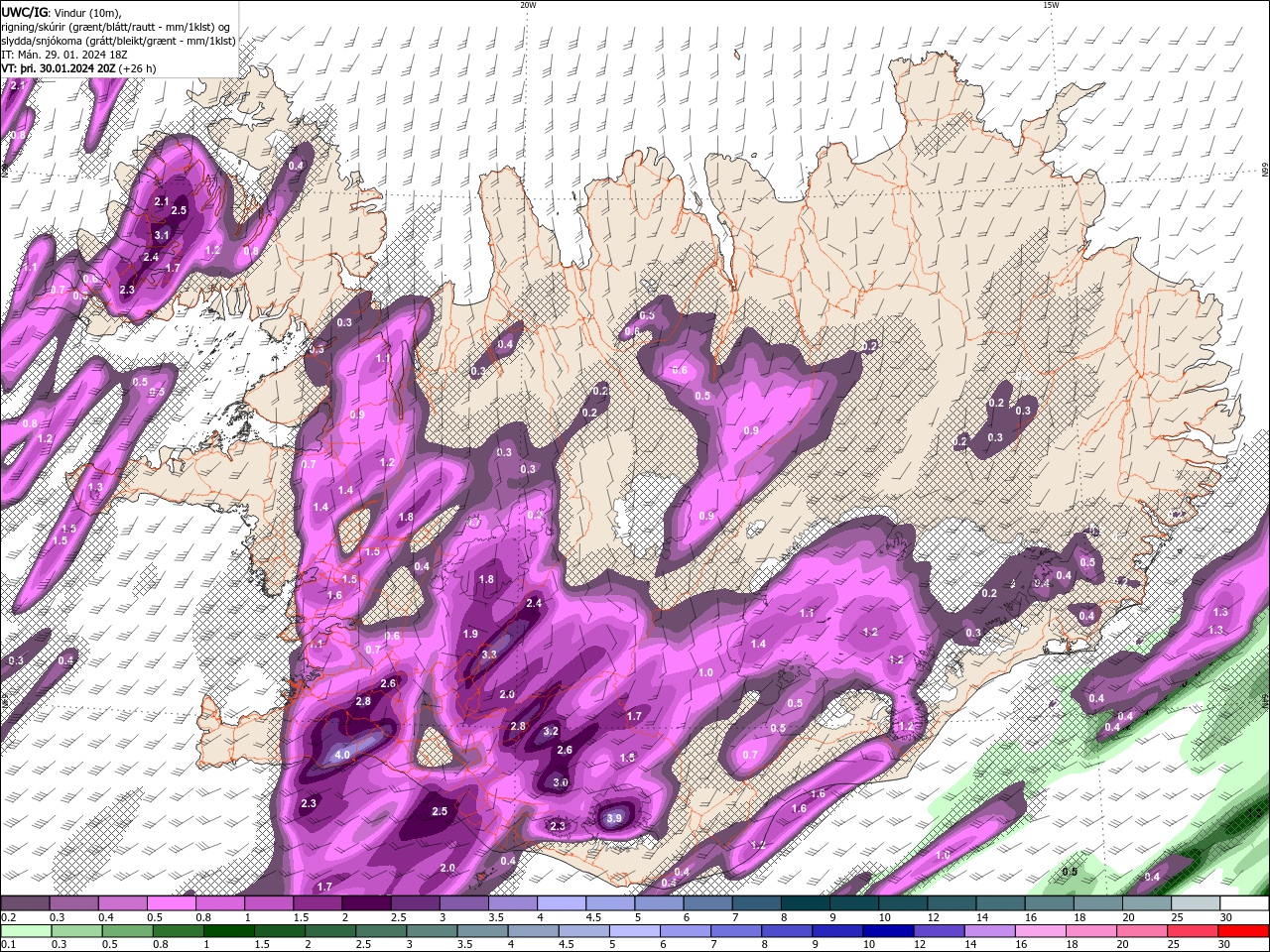Viewport: 1270px width, 952px height.
Task: Click the '3.3' precipitation value on the map
Action: (489, 654)
